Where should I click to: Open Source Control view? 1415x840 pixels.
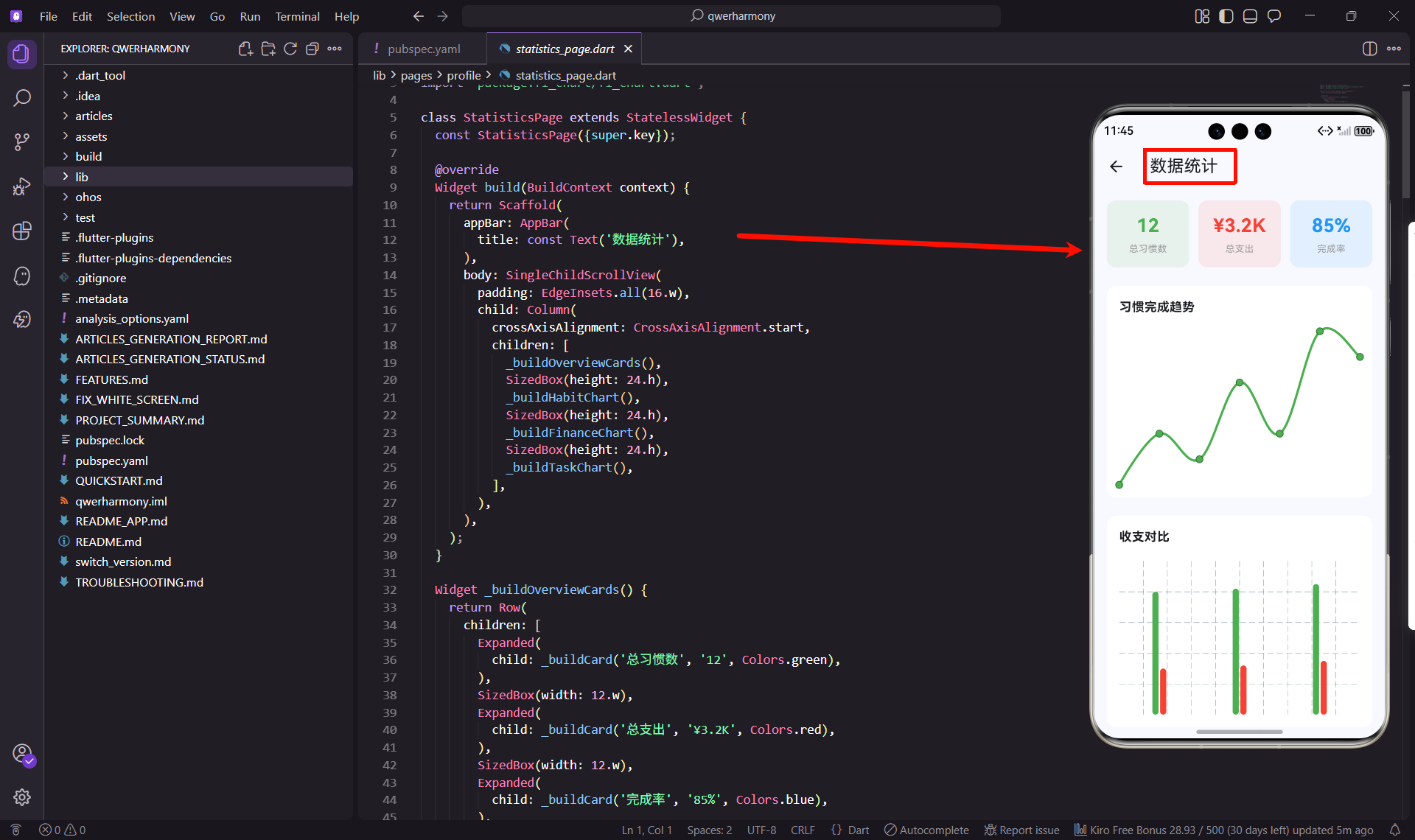click(x=22, y=142)
